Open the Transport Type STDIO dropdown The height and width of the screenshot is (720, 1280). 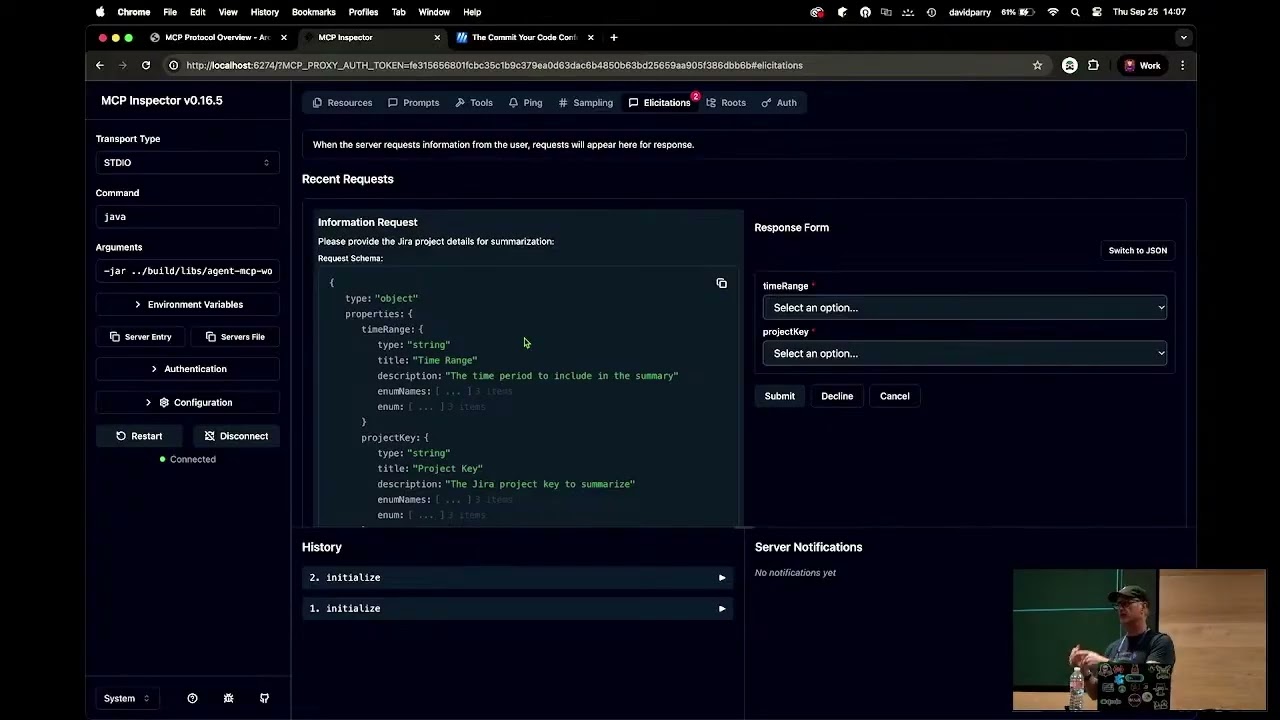[187, 162]
